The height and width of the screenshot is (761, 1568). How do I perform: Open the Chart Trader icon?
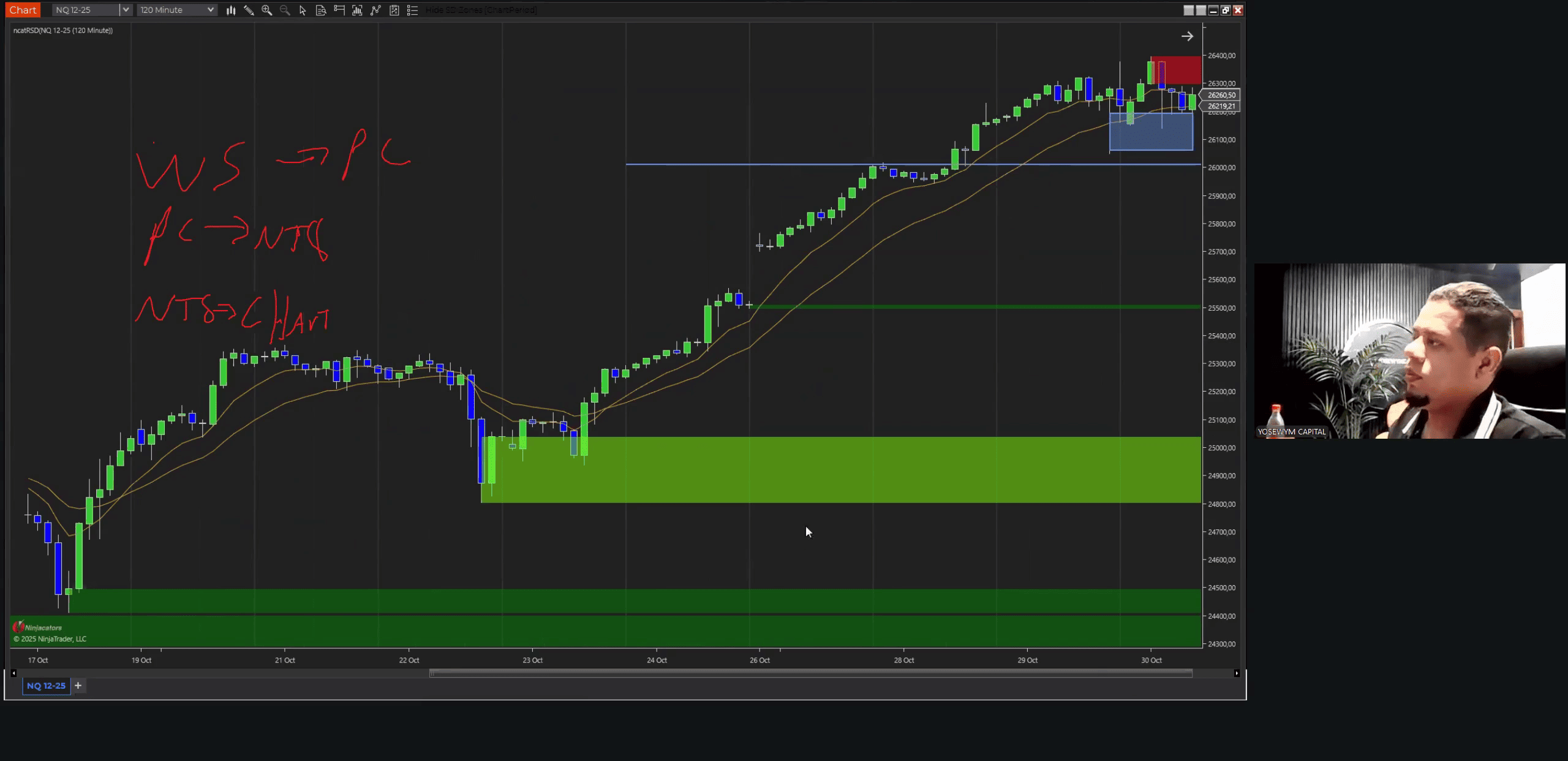point(339,10)
